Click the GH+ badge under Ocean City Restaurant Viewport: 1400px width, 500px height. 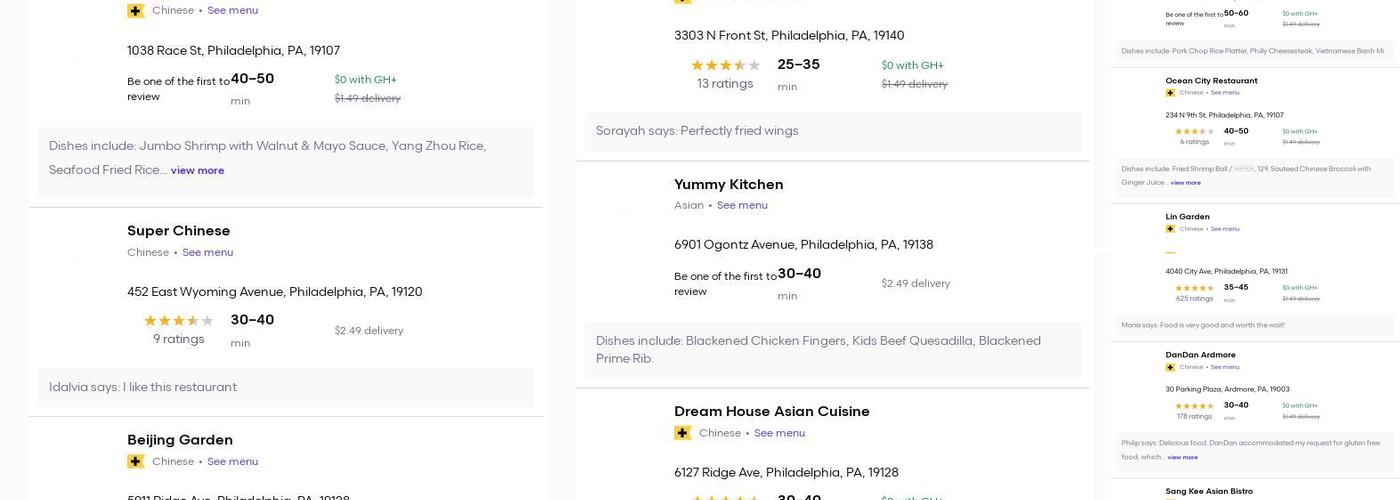click(x=1170, y=93)
